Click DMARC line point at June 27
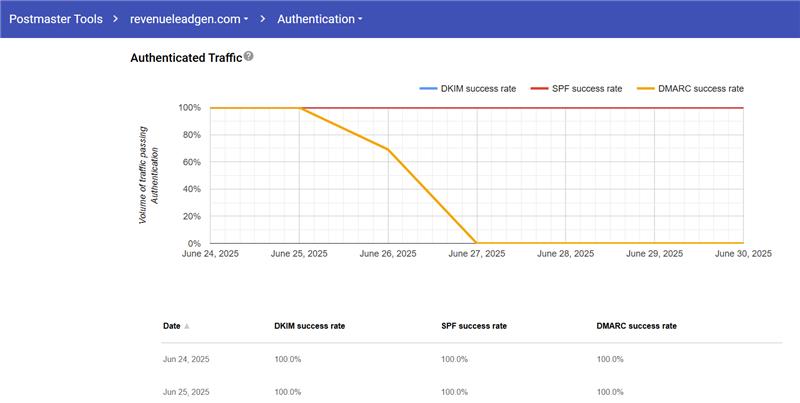The height and width of the screenshot is (403, 800). point(477,243)
